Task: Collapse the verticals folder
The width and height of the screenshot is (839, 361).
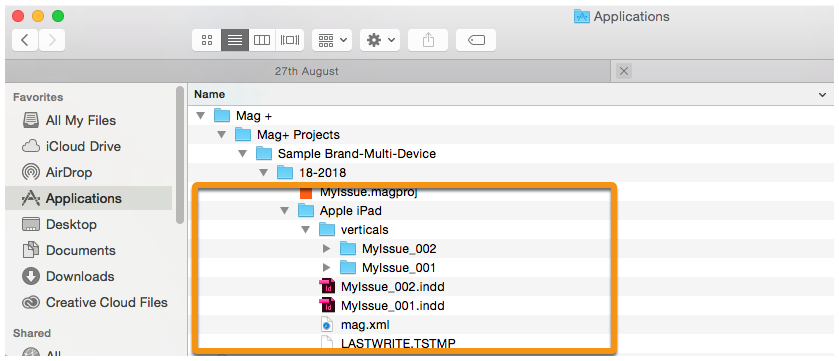Action: (306, 230)
